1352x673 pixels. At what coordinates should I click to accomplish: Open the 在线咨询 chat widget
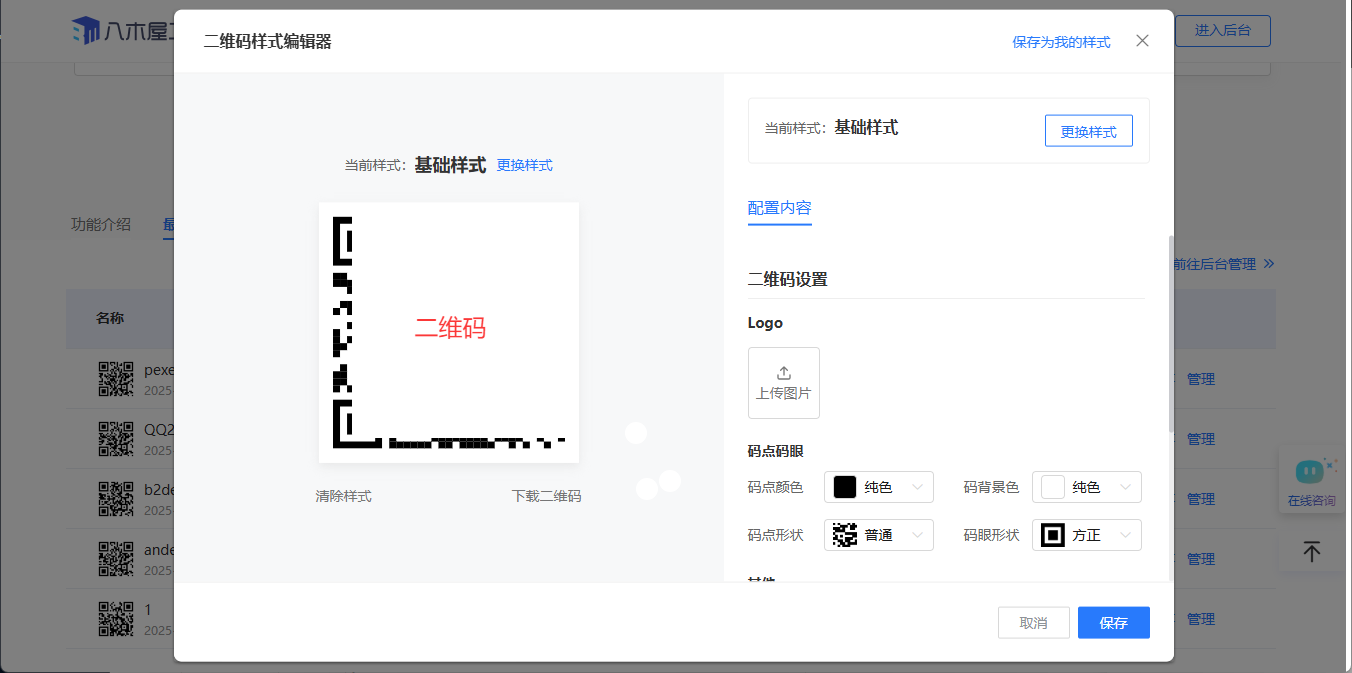point(1311,482)
